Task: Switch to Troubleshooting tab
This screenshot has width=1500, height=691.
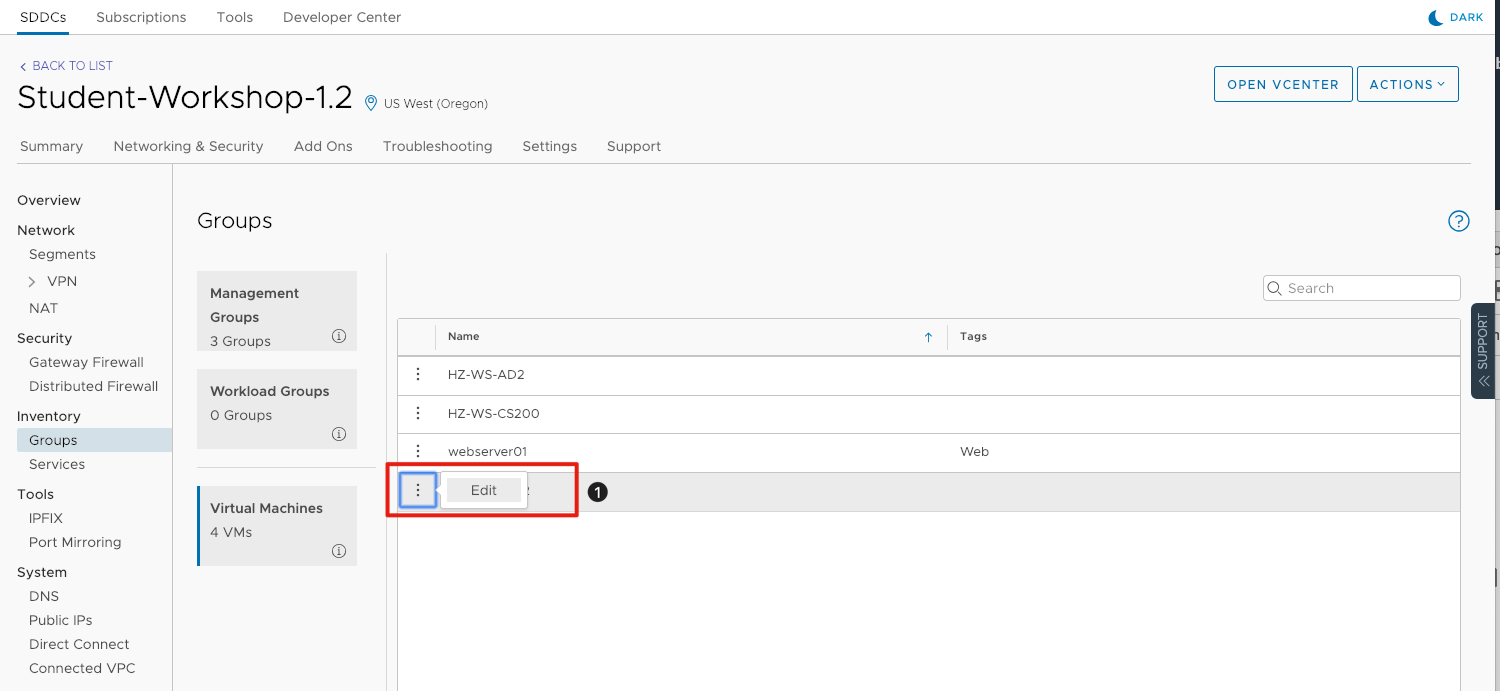Action: (437, 146)
